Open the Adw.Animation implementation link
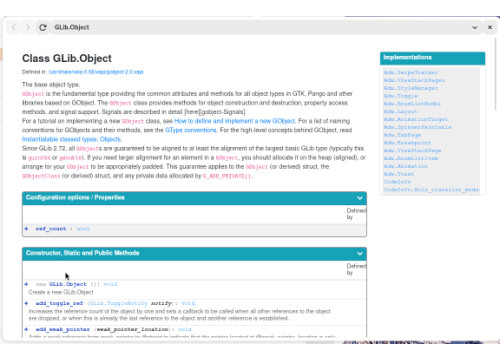This screenshot has width=500, height=360. [405, 166]
